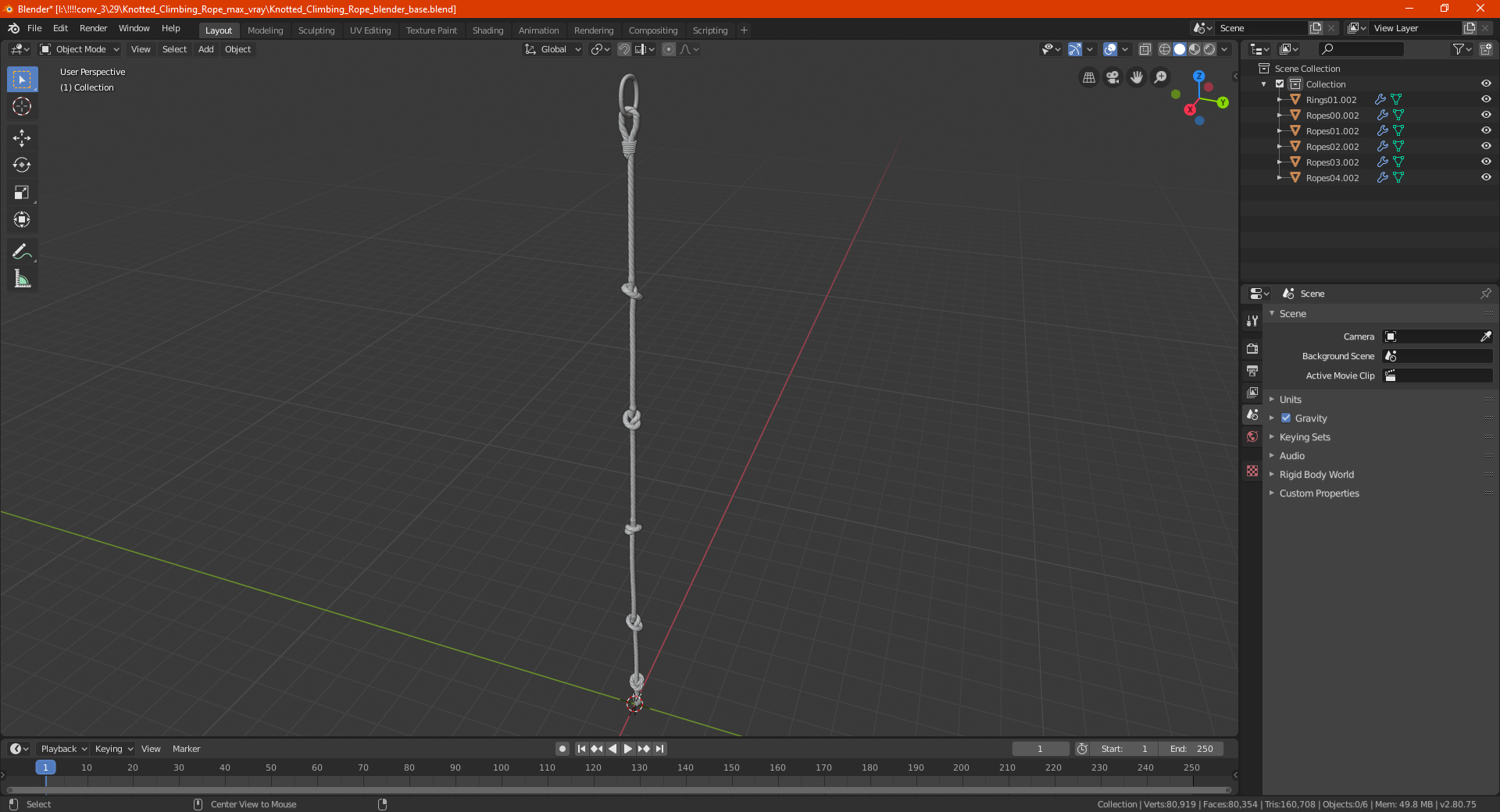
Task: Jump to timeline end frame
Action: (x=660, y=749)
